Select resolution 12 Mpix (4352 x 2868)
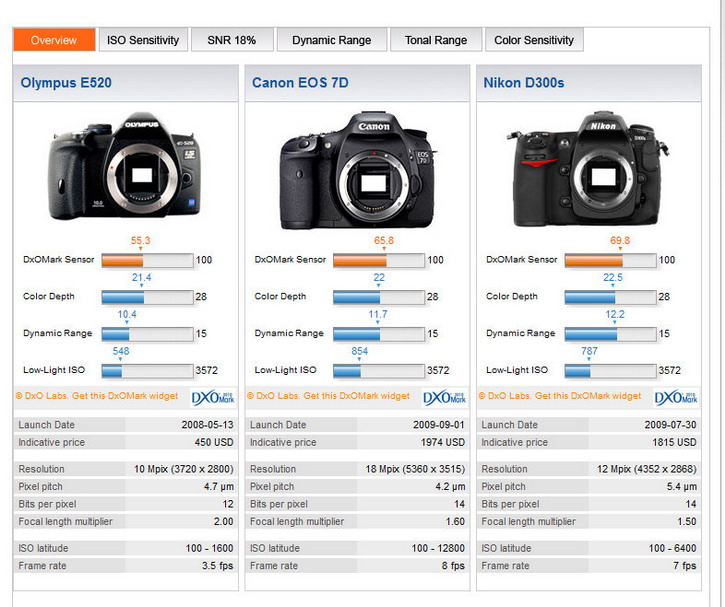Screen dimensions: 725x607 coord(647,469)
